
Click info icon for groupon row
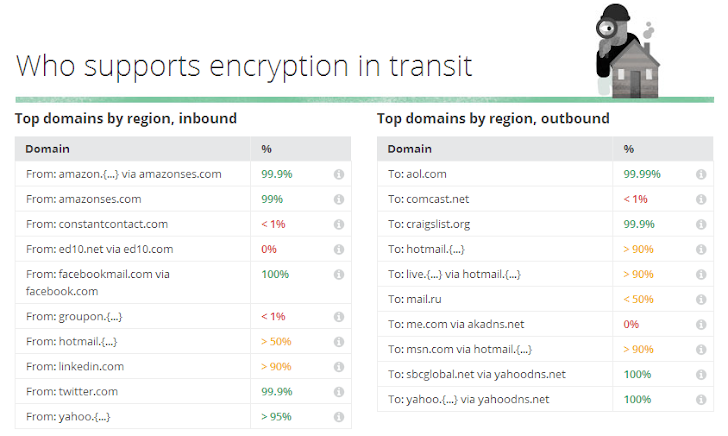339,317
